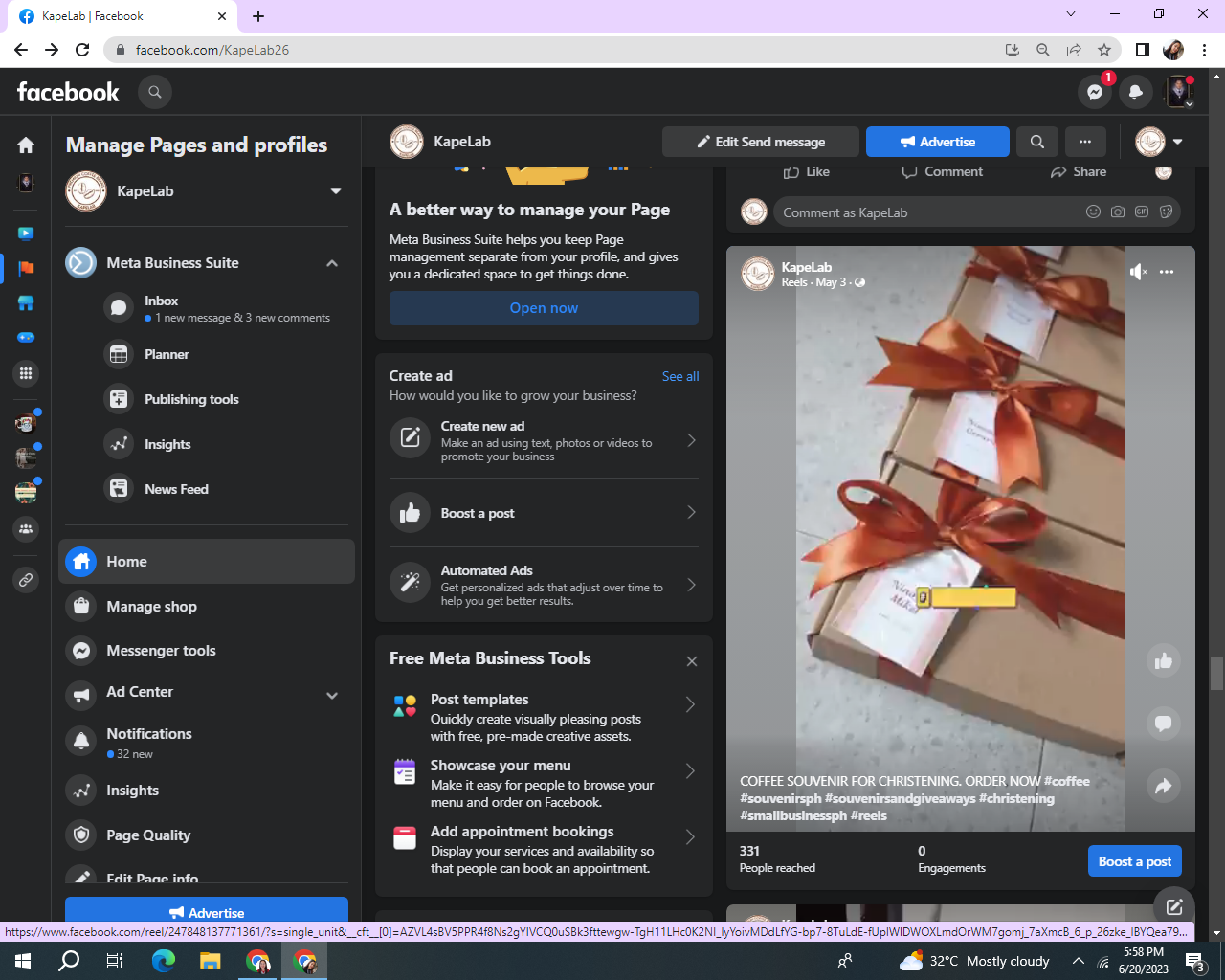The height and width of the screenshot is (980, 1225).
Task: Open the notifications bell in top bar
Action: coord(1136,92)
